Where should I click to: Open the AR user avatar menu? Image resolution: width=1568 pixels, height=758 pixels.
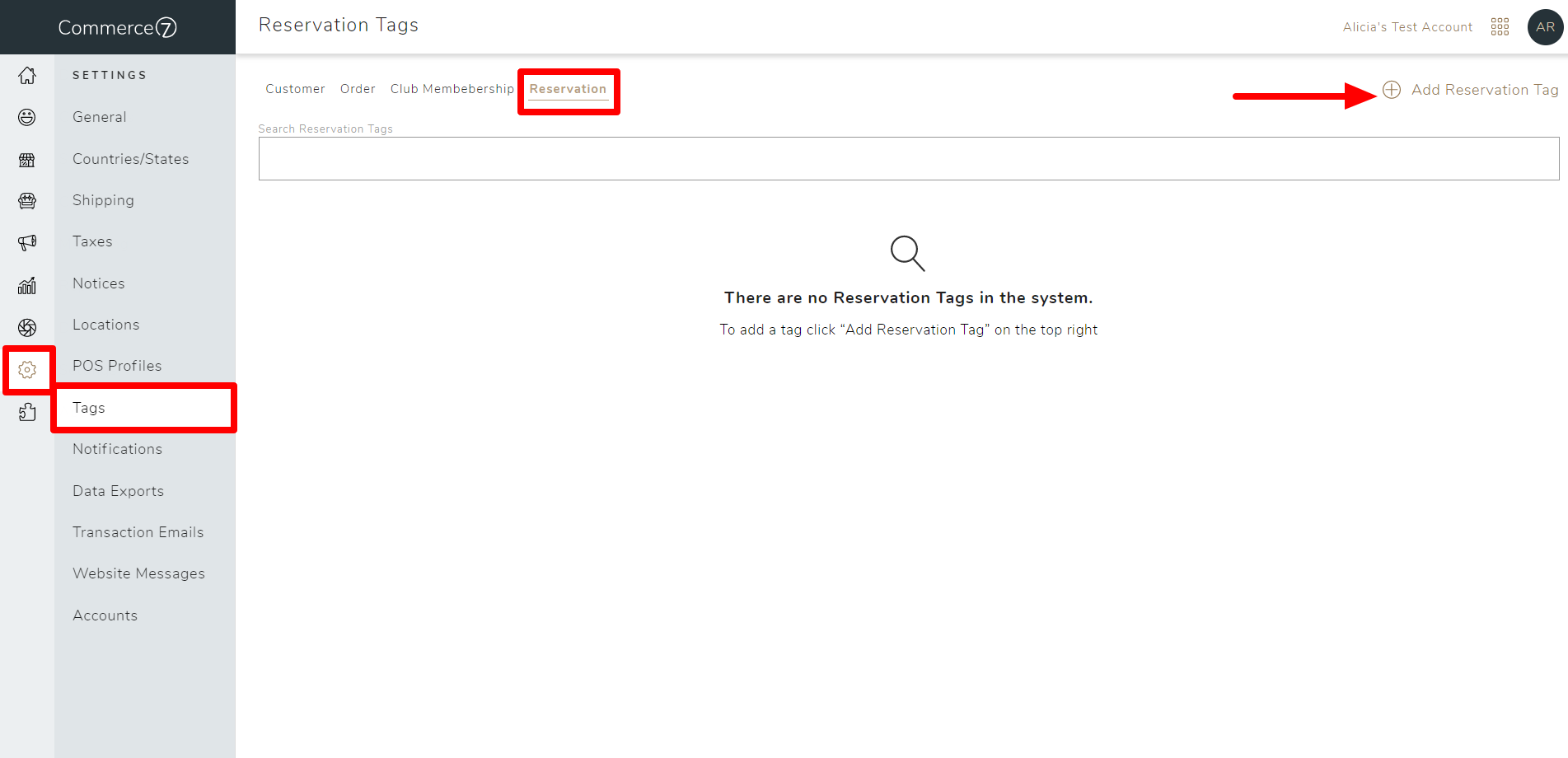point(1545,27)
